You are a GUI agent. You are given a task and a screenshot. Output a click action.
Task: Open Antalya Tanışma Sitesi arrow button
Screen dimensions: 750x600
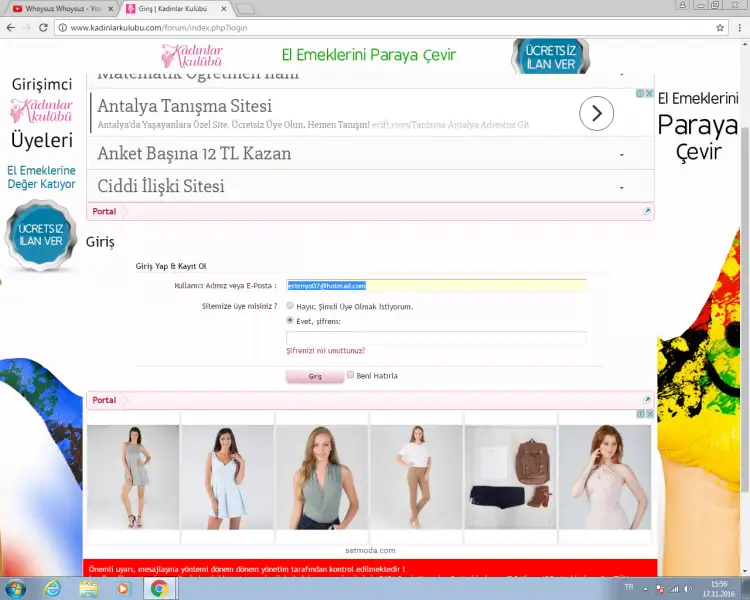tap(596, 113)
